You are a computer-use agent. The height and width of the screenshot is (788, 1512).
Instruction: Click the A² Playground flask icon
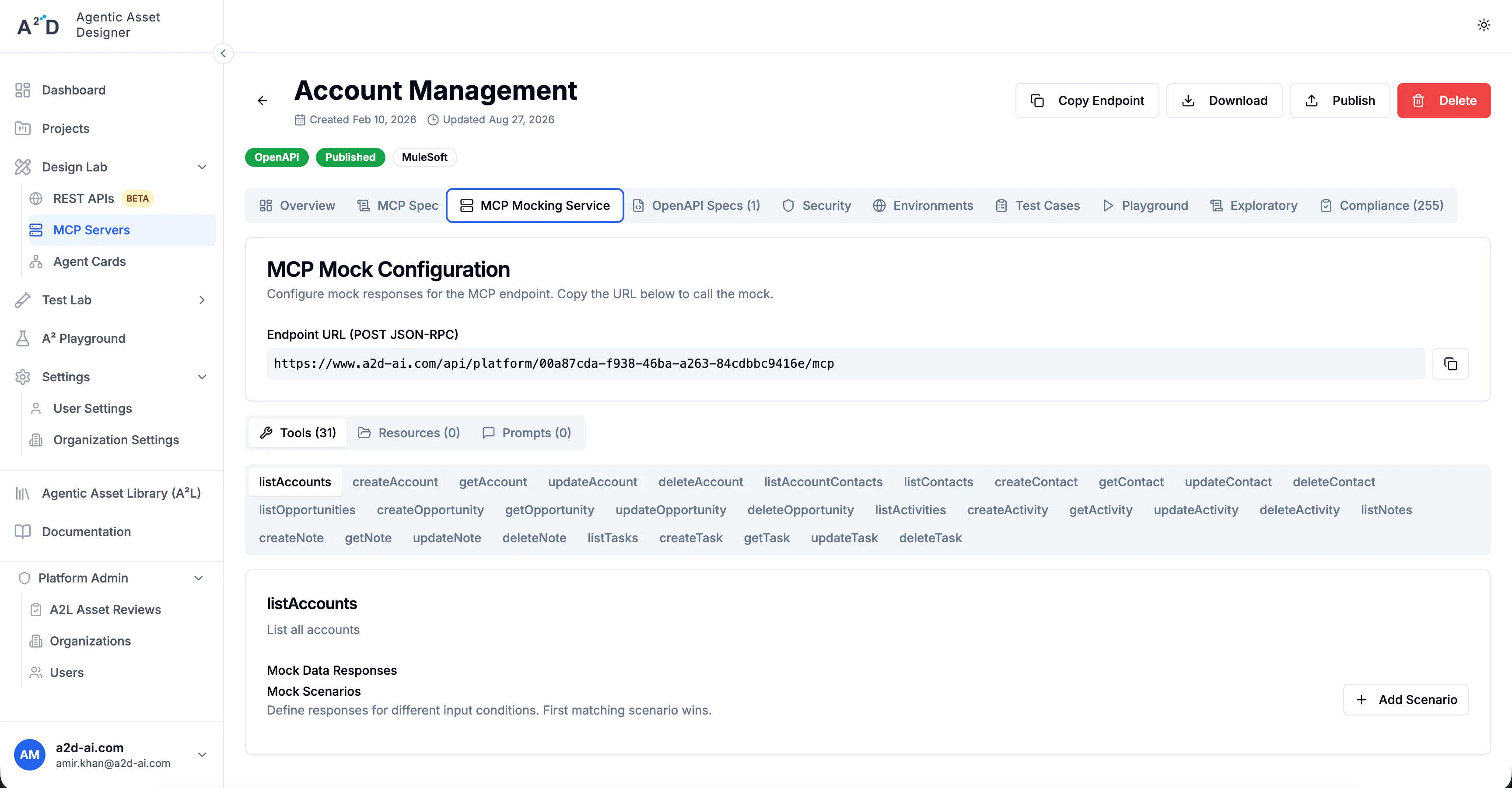click(22, 338)
